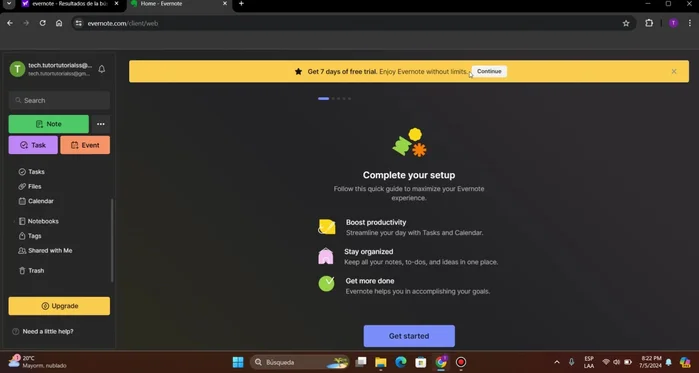
Task: Click the microphone tray icon
Action: point(571,362)
